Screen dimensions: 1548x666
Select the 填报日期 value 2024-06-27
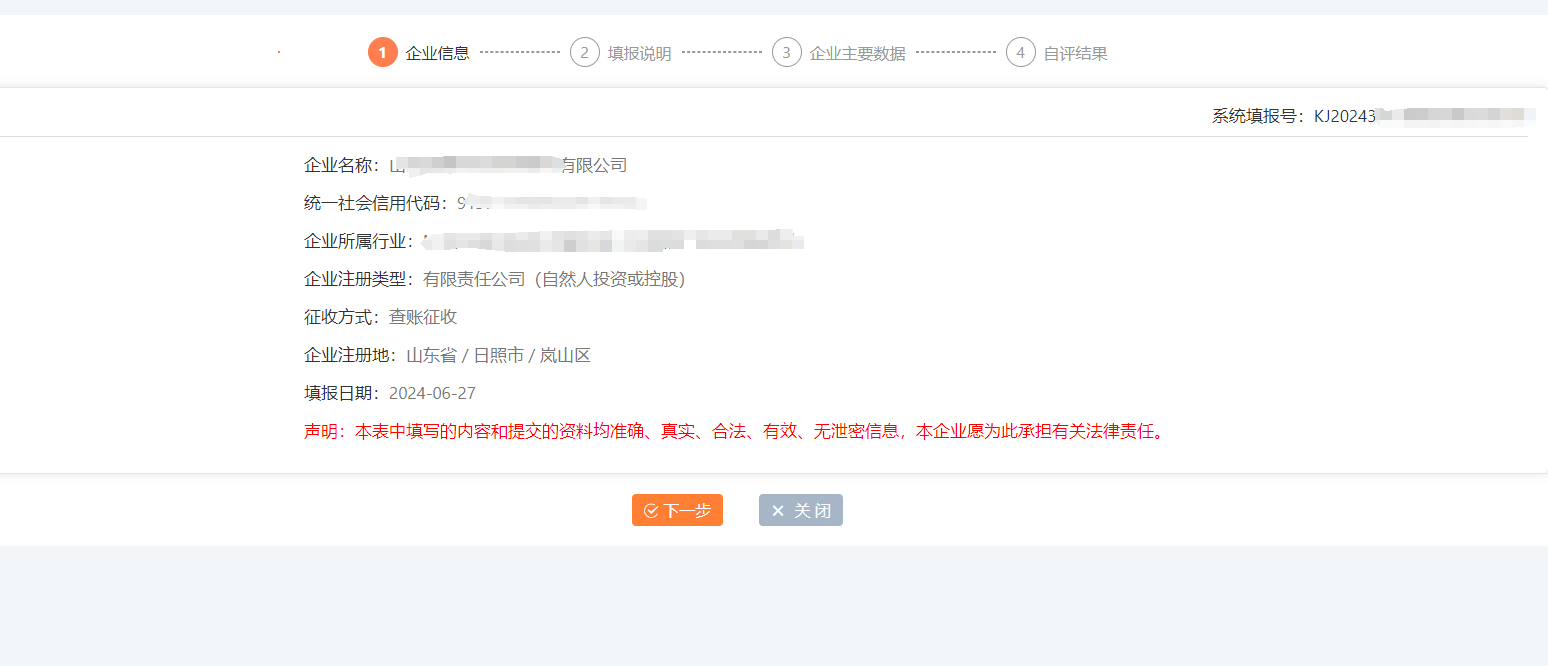433,392
